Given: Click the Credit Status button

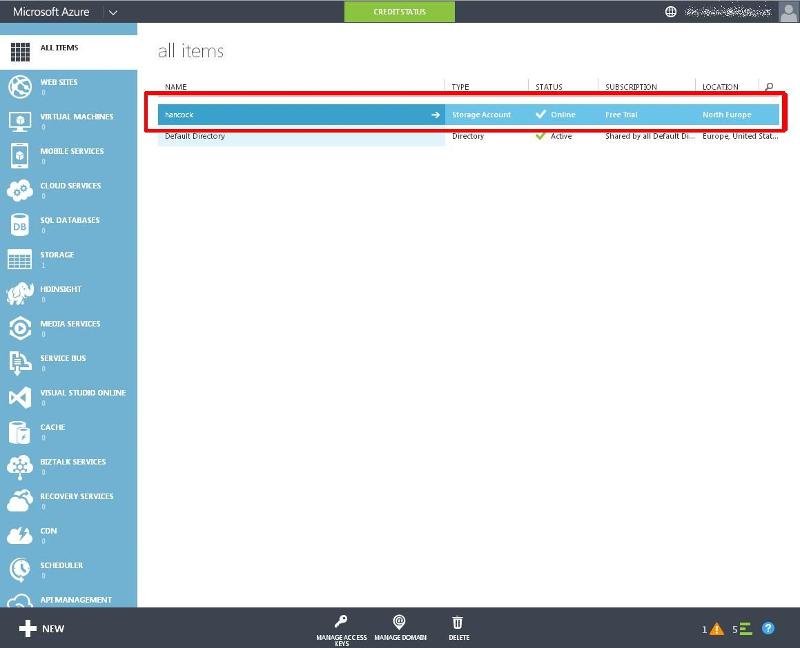Looking at the screenshot, I should pyautogui.click(x=399, y=12).
